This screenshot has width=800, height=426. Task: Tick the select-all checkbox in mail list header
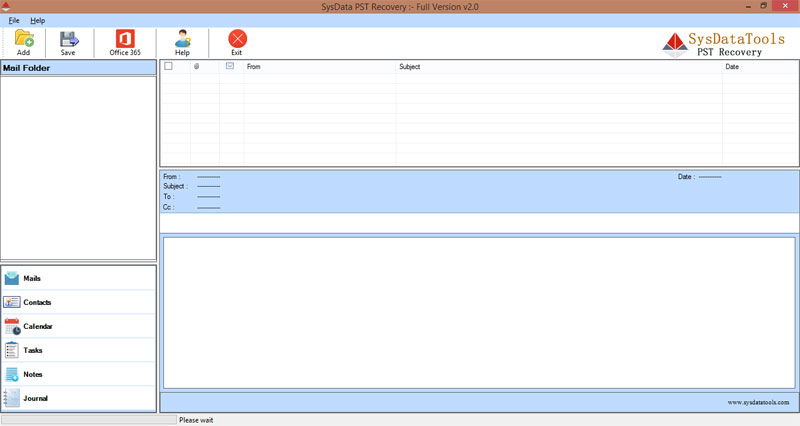click(x=168, y=66)
